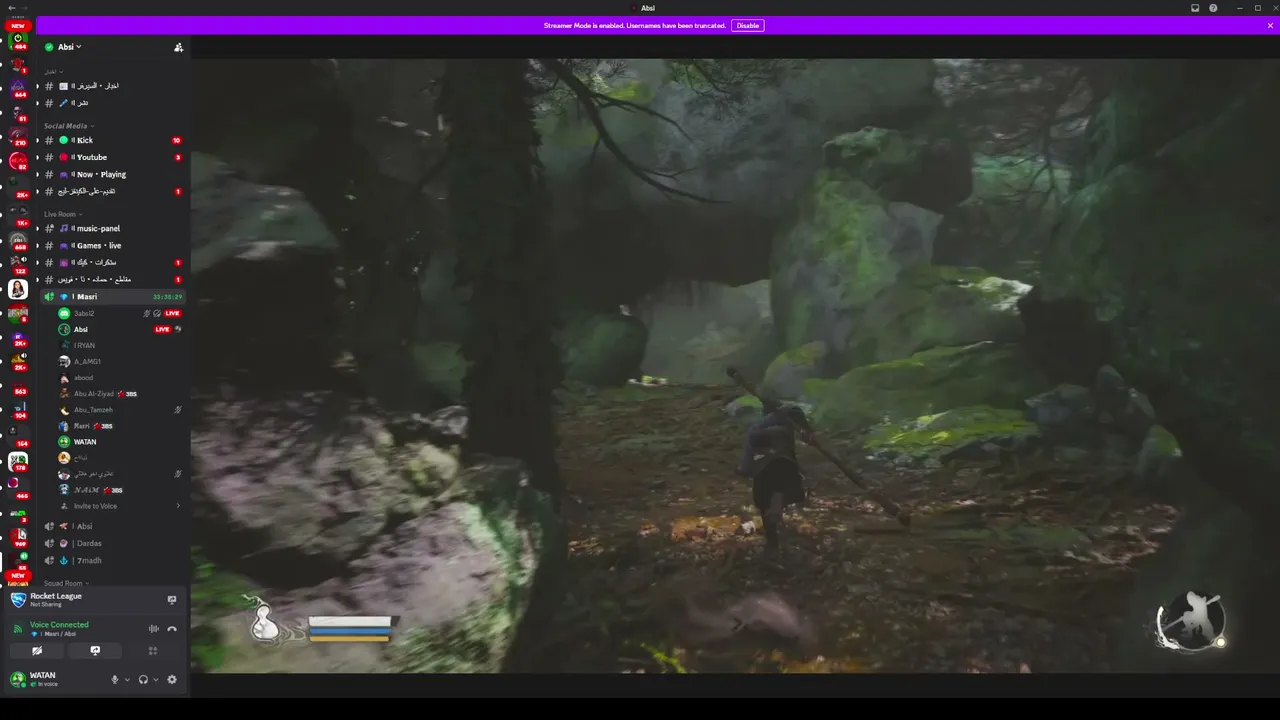Open the music-panel channel
Screen dimensions: 1280x720
pos(111,228)
